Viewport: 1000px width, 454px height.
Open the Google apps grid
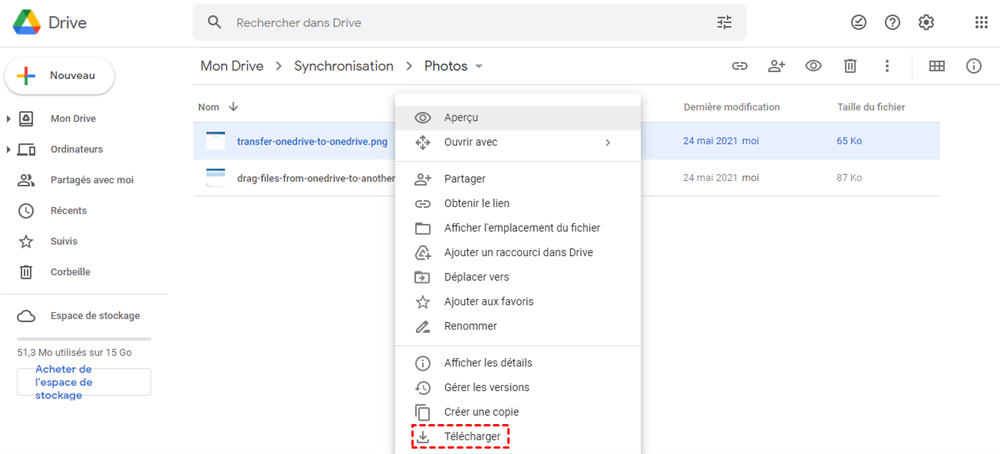981,22
